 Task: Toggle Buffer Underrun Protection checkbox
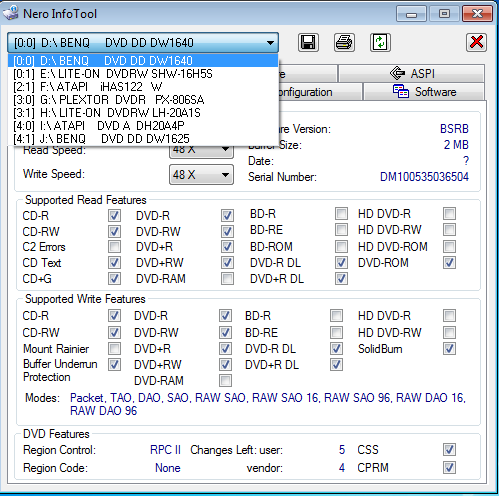[x=114, y=364]
